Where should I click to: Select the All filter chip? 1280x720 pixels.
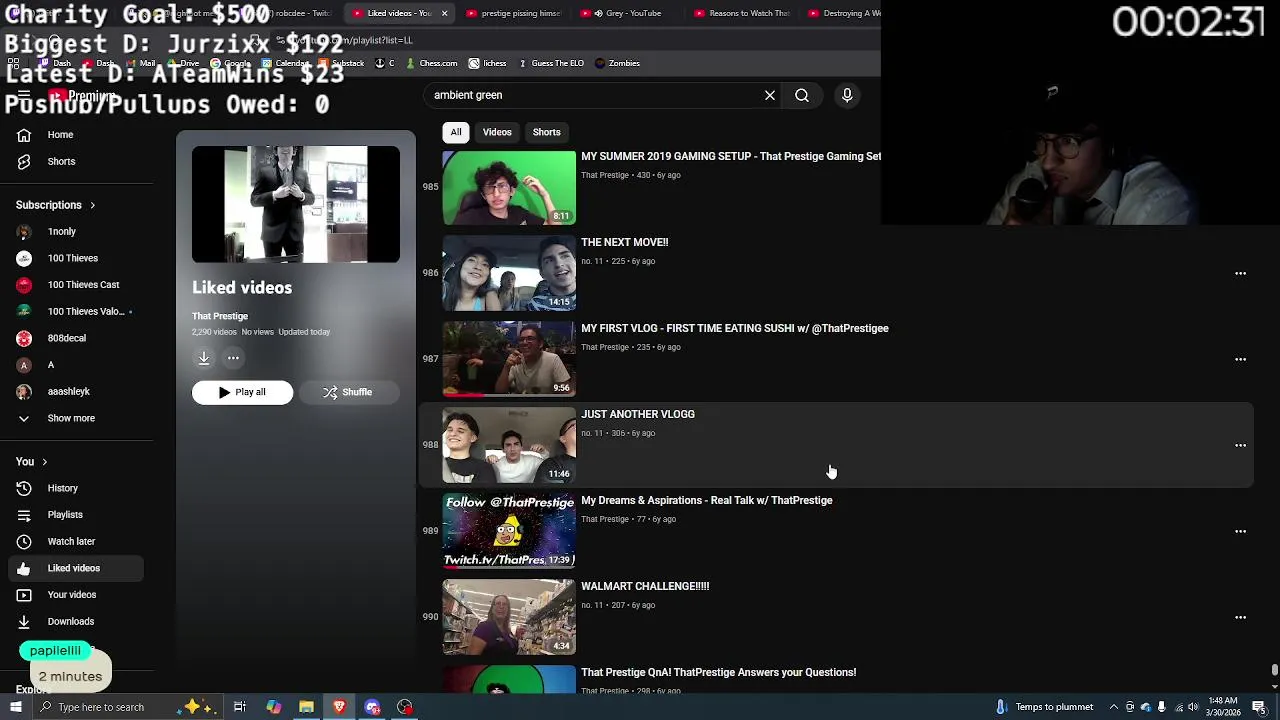[456, 132]
